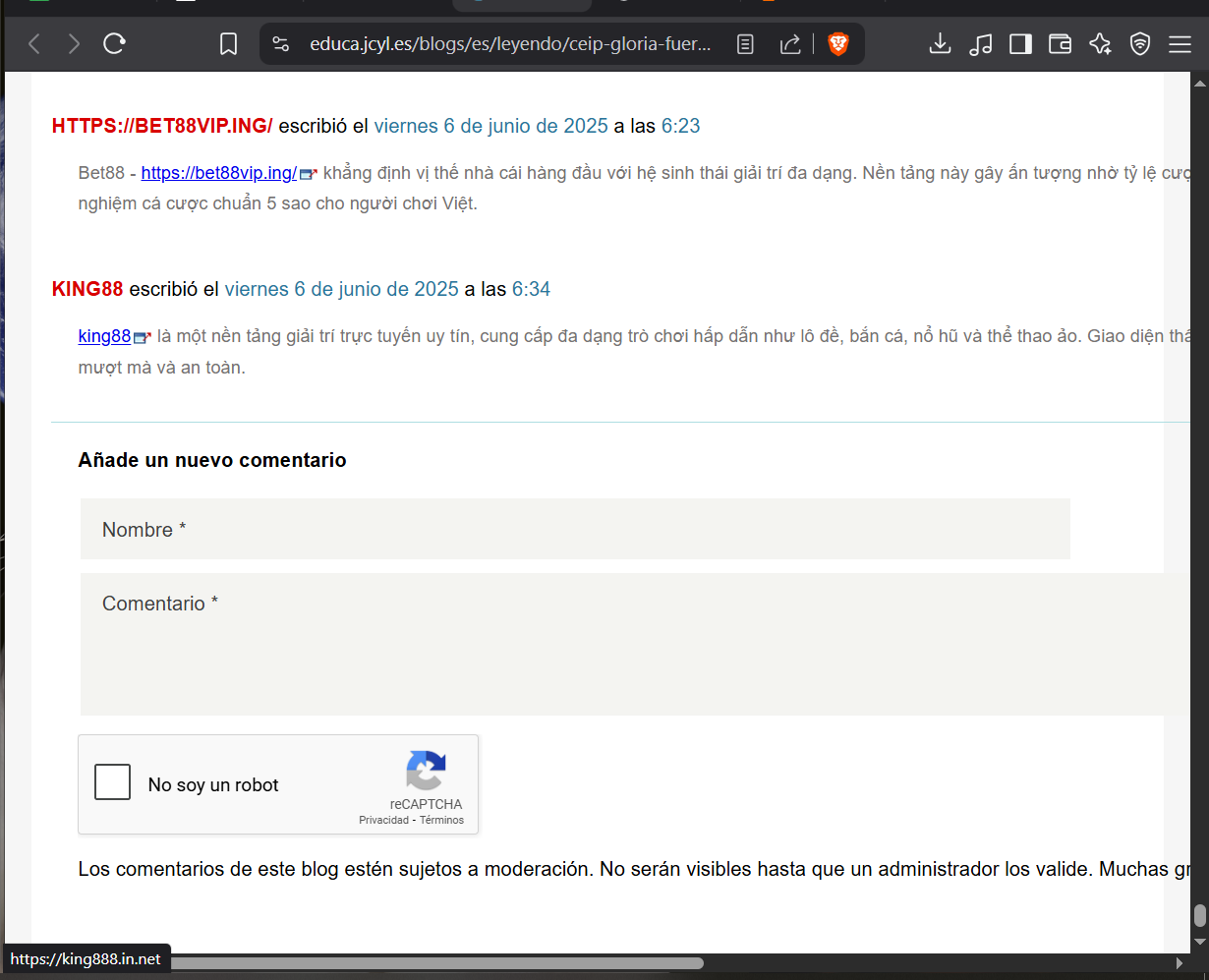The width and height of the screenshot is (1209, 980).
Task: Open the https://bet88vip.ing/ link
Action: pyautogui.click(x=219, y=173)
